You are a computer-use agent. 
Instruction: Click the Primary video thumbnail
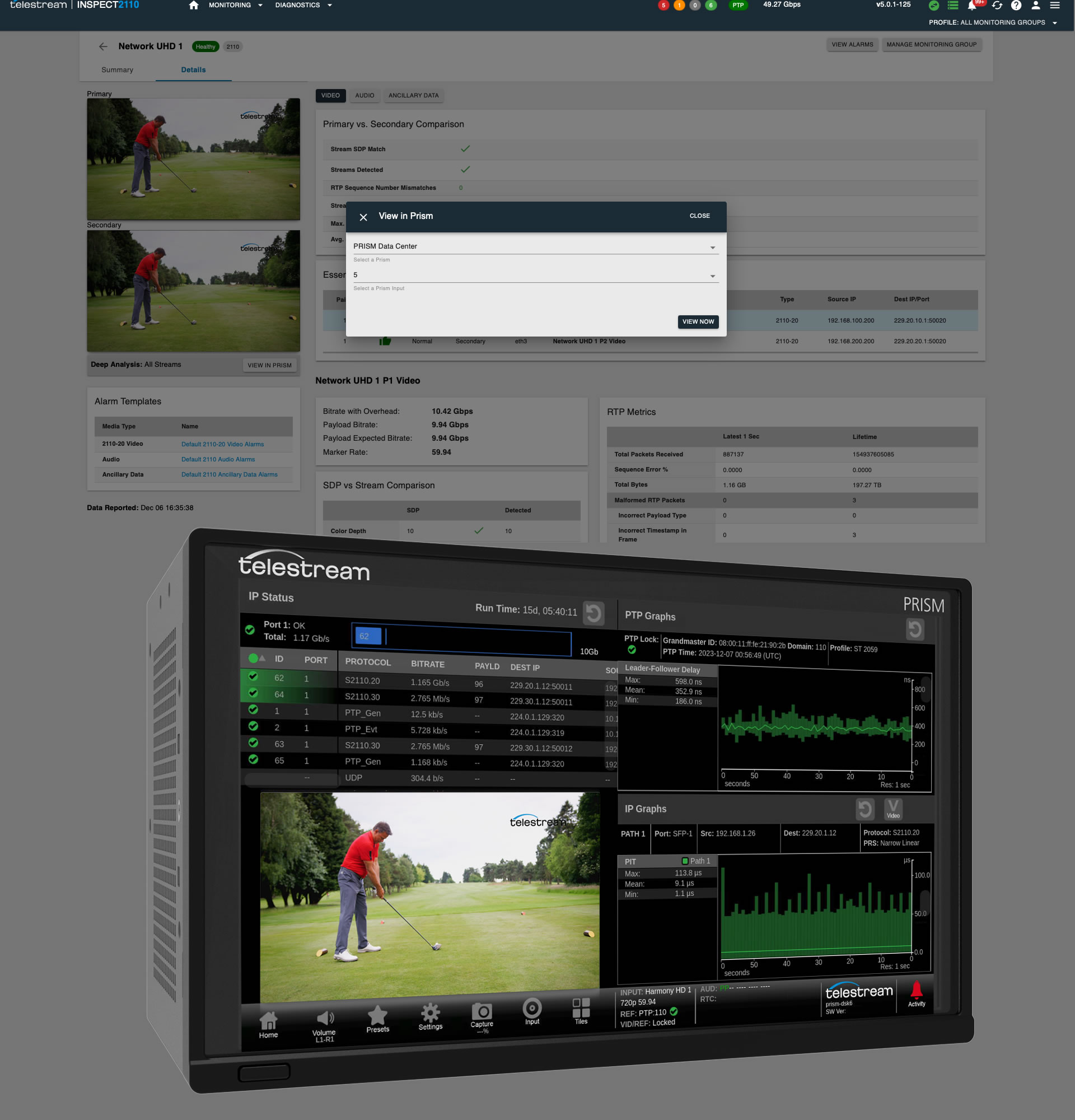193,159
